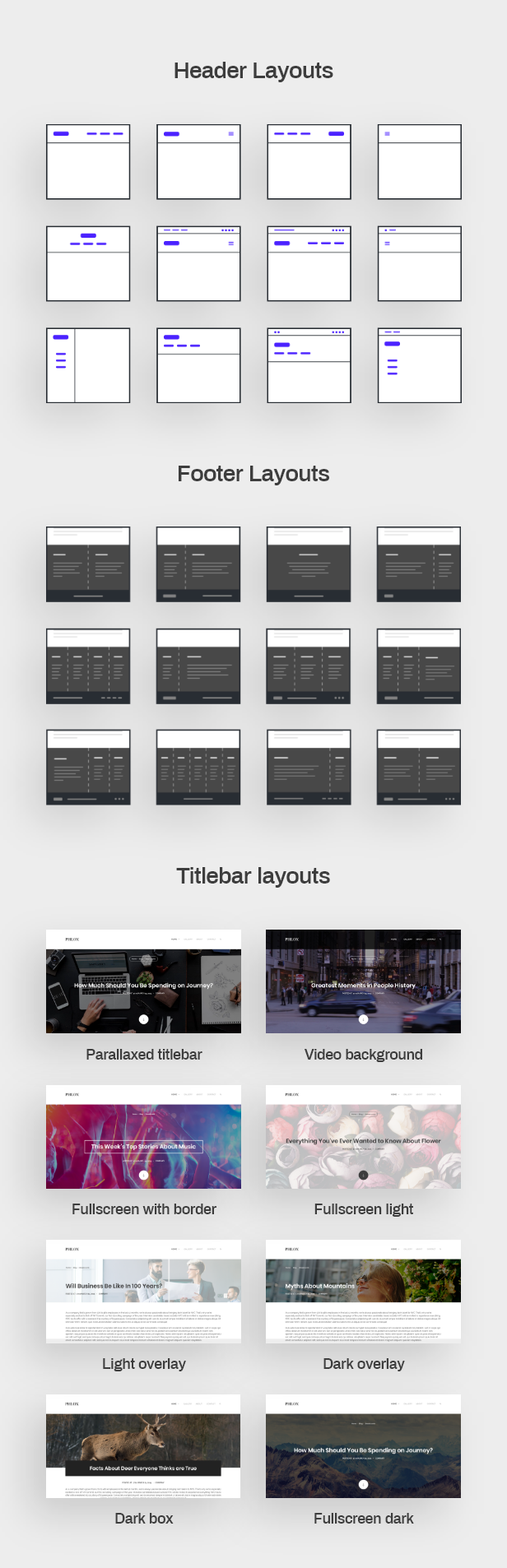The image size is (507, 1568).
Task: Click PHLOX logo in Light overlay preview
Action: tap(72, 1249)
